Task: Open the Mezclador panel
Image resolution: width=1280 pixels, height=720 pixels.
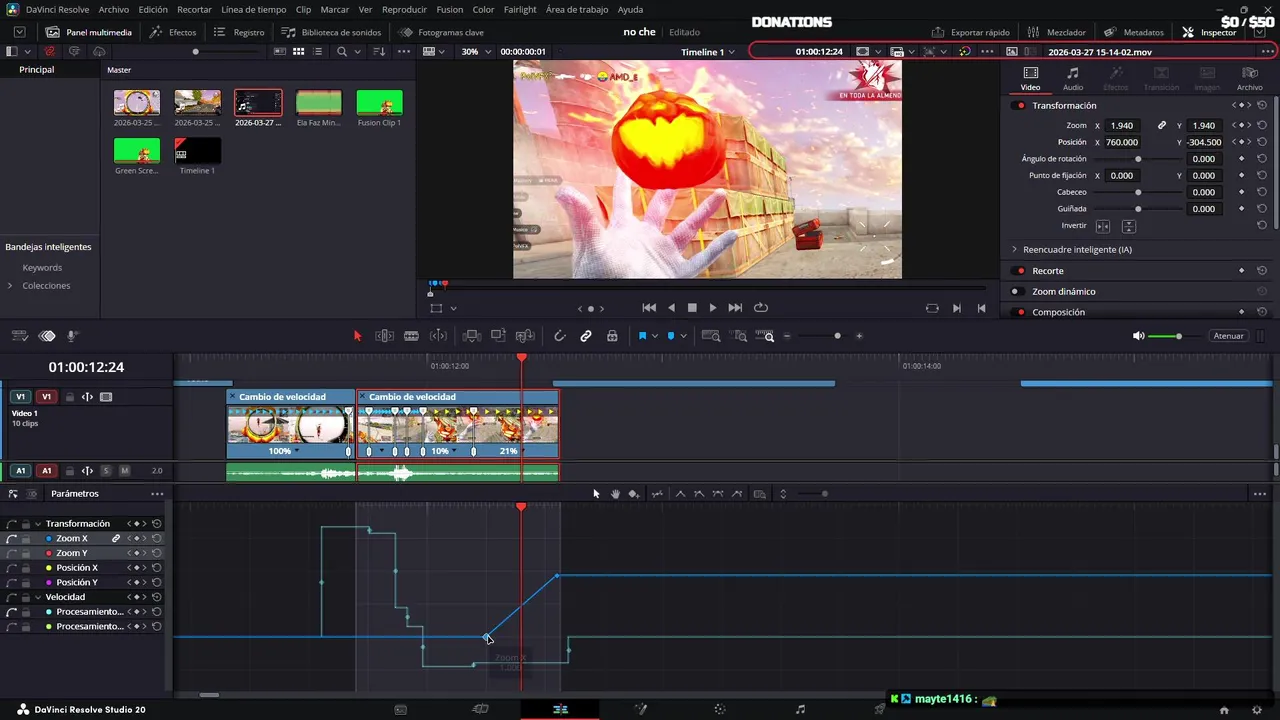Action: point(1056,32)
